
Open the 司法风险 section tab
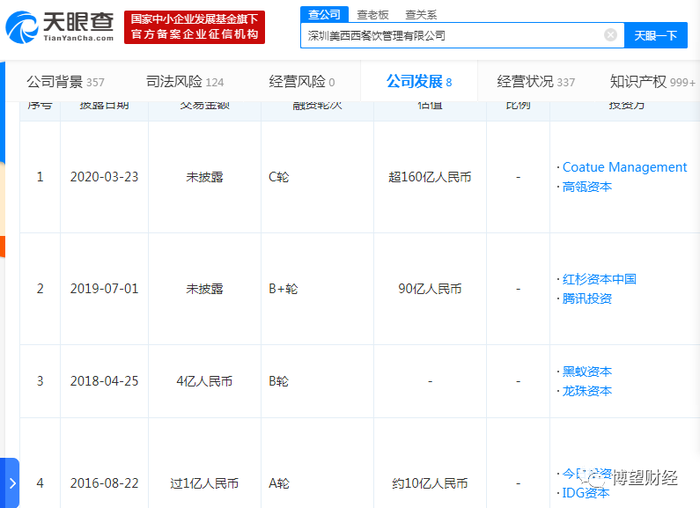tap(185, 82)
